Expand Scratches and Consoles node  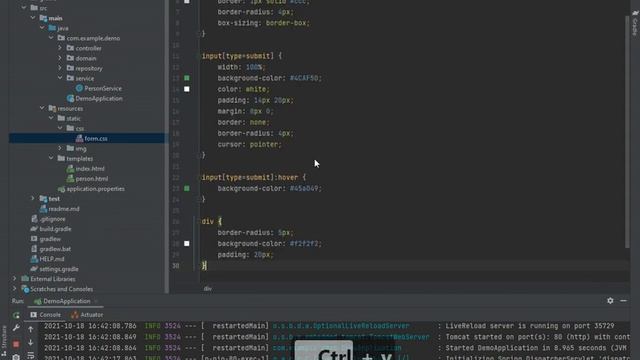pyautogui.click(x=15, y=289)
